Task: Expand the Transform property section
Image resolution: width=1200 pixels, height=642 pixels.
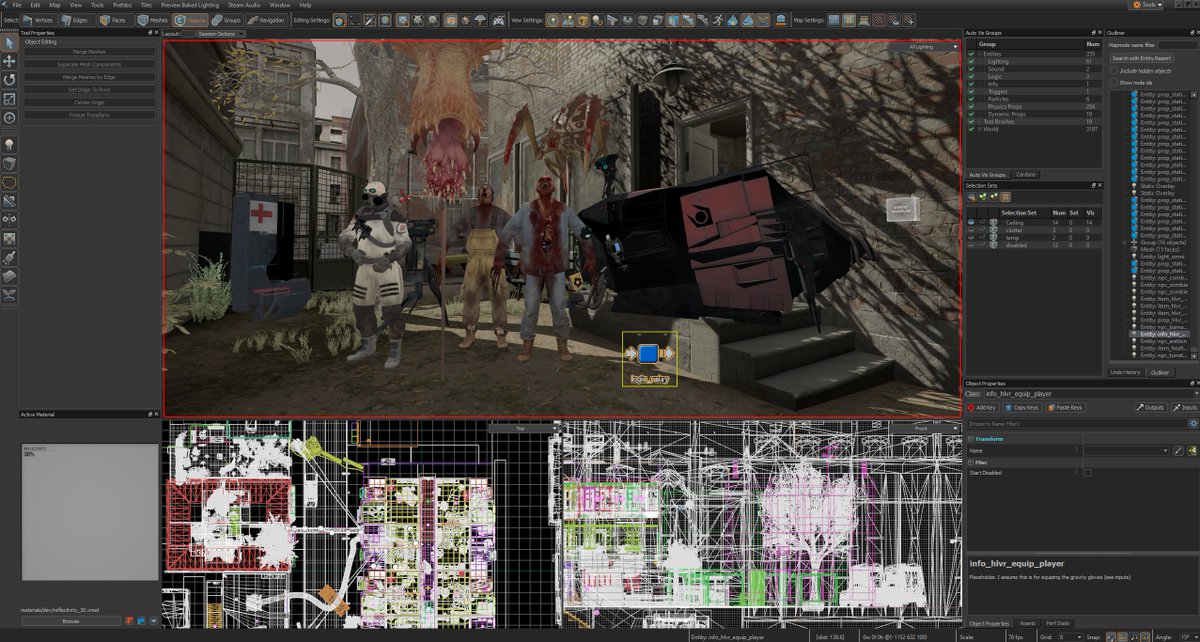Action: (x=970, y=439)
